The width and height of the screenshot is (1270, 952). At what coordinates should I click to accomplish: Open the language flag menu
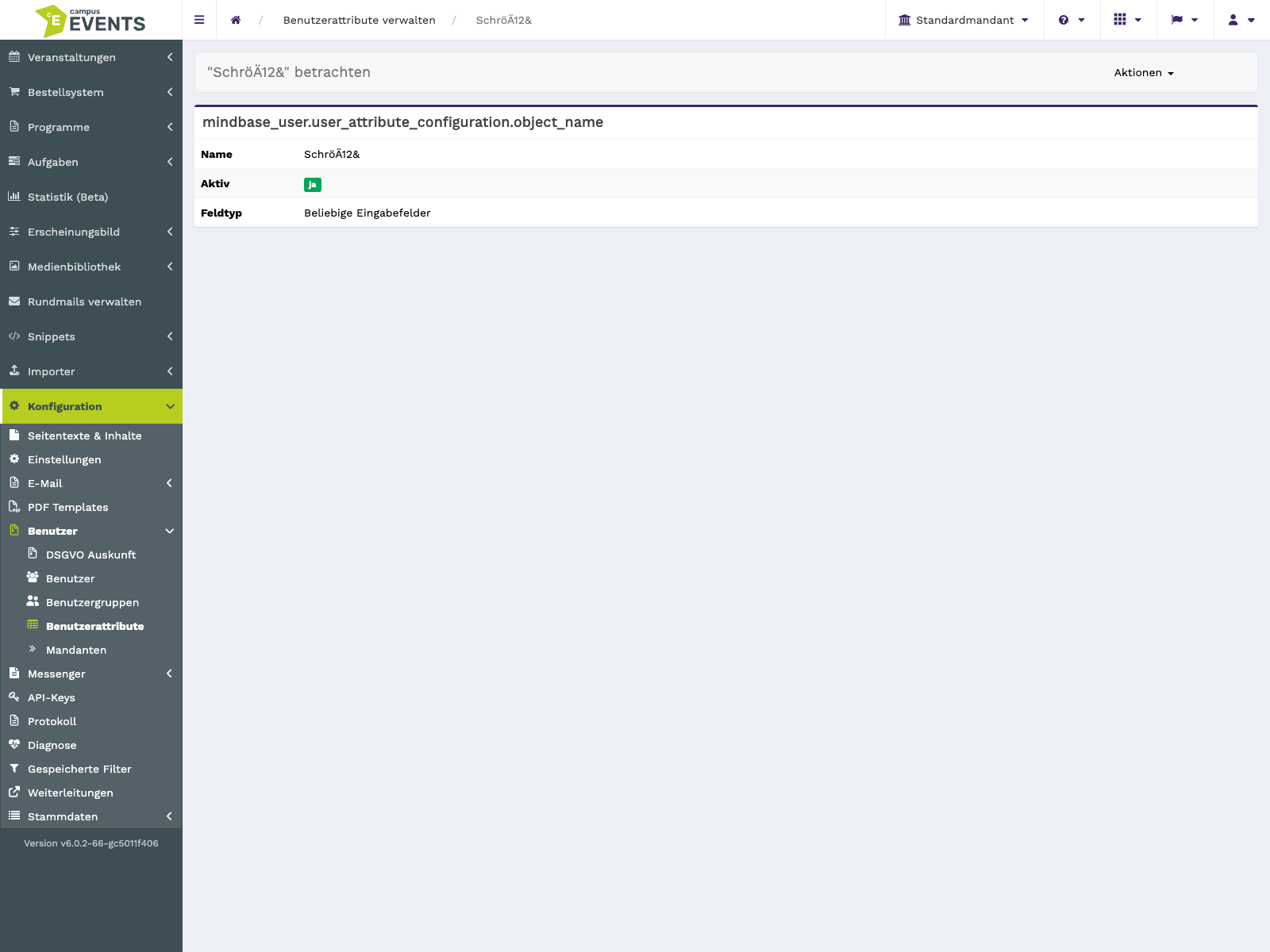pyautogui.click(x=1184, y=20)
